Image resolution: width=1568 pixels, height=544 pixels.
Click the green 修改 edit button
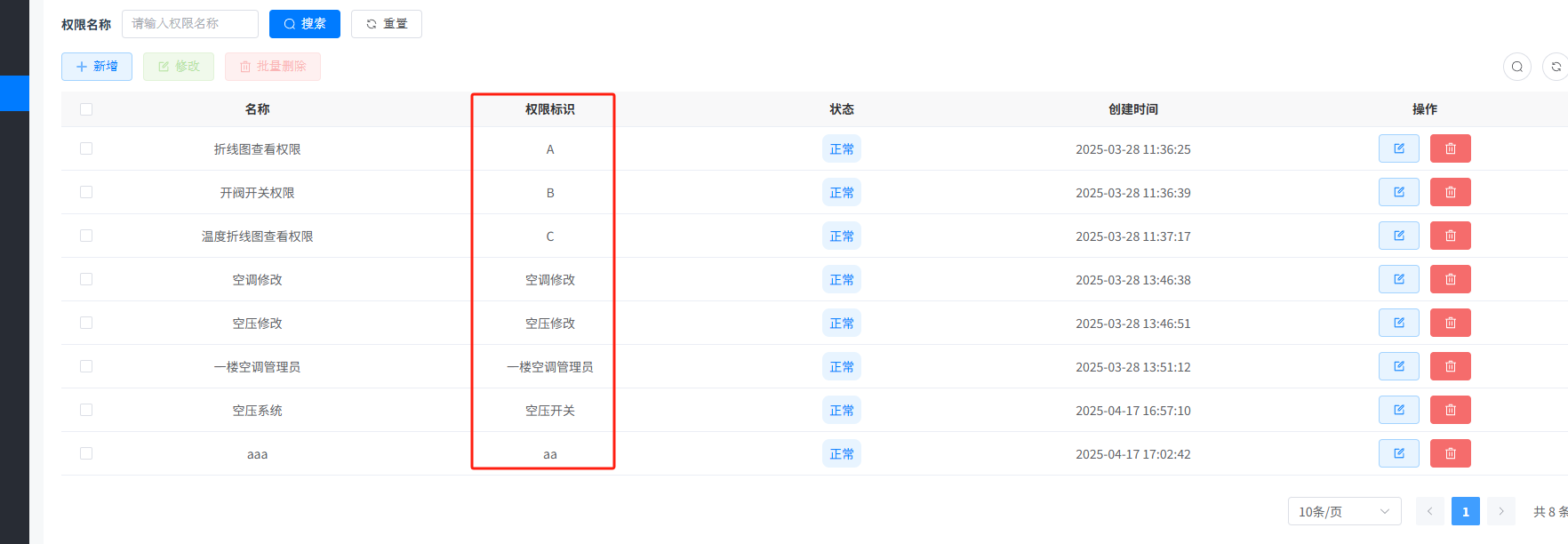[x=179, y=67]
